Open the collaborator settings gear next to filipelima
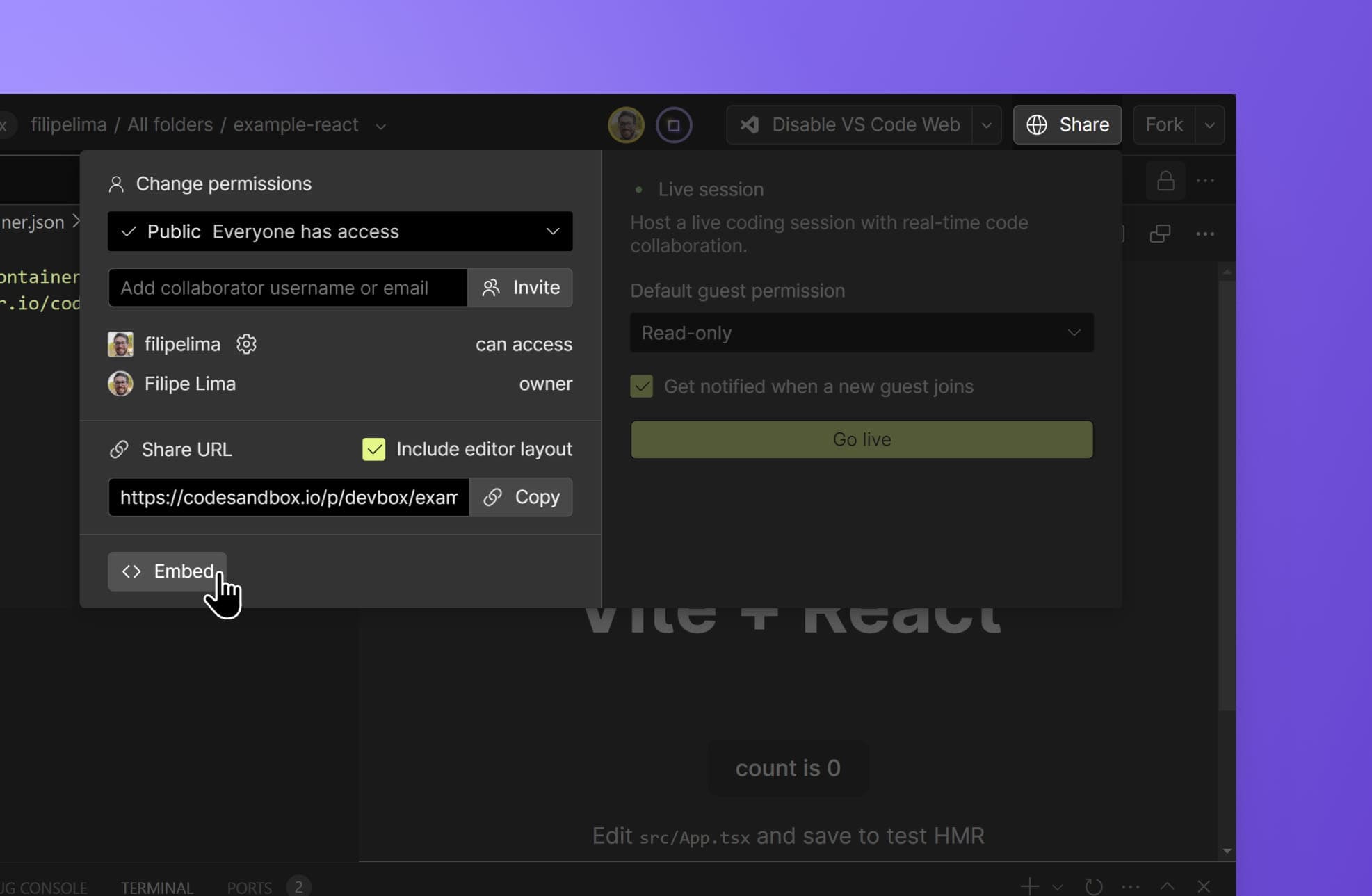Screen dimensions: 1372x896 pos(246,343)
